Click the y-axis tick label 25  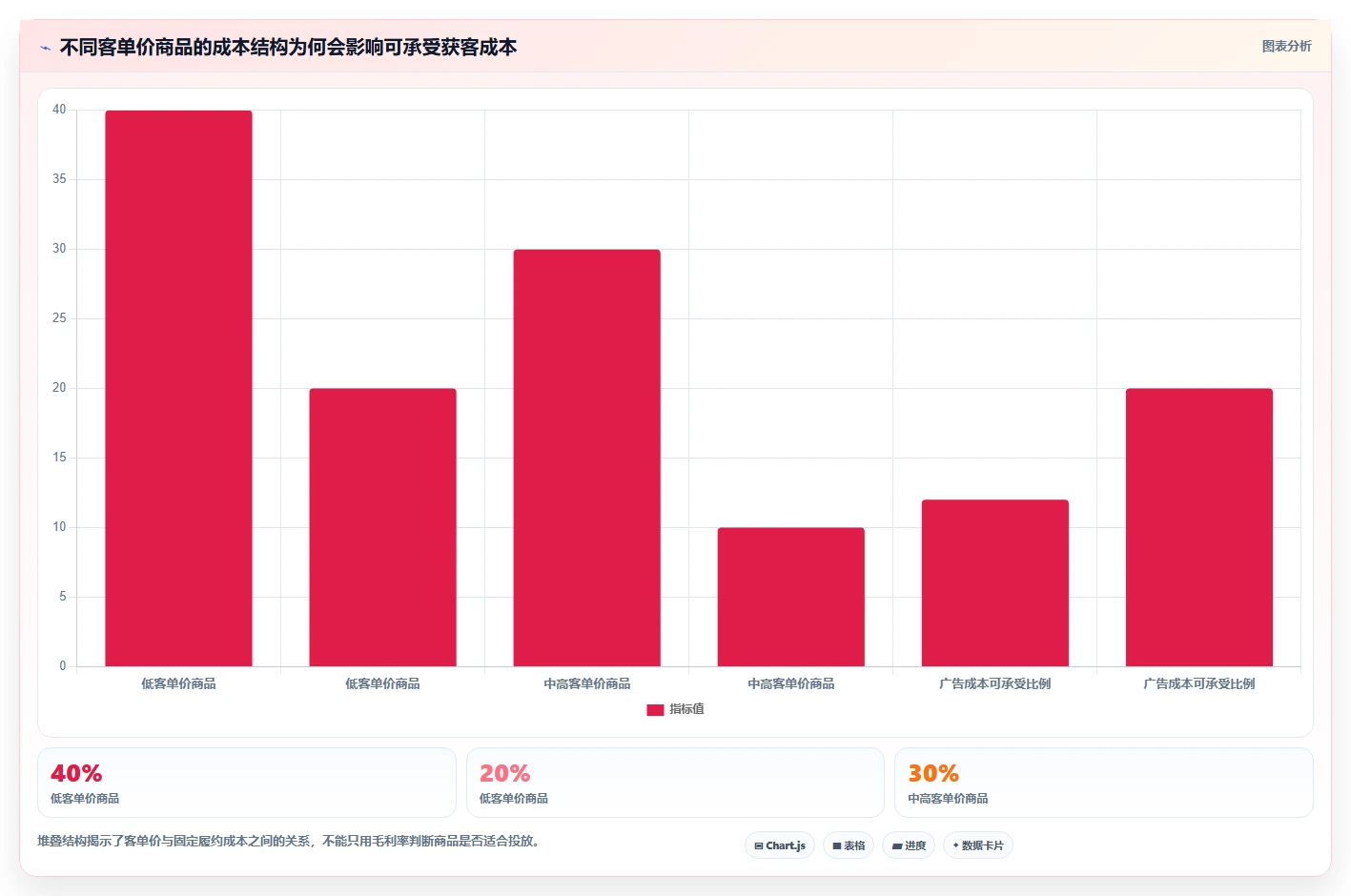[59, 318]
